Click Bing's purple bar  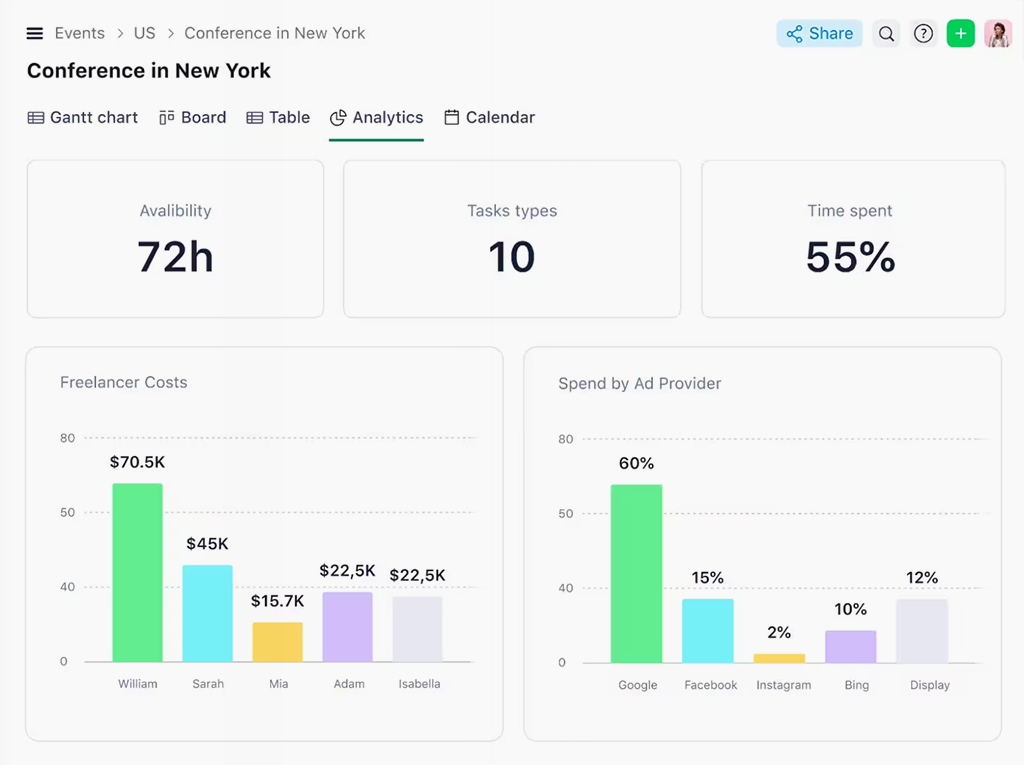click(x=850, y=647)
